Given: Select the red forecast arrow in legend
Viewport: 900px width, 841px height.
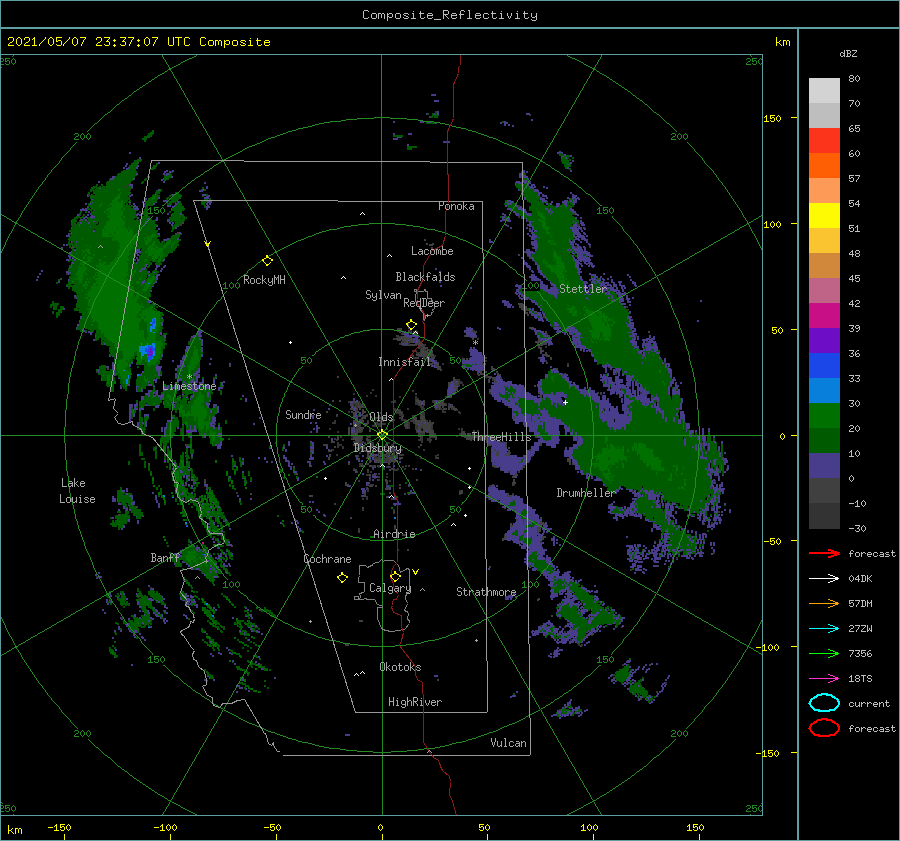Looking at the screenshot, I should (824, 553).
